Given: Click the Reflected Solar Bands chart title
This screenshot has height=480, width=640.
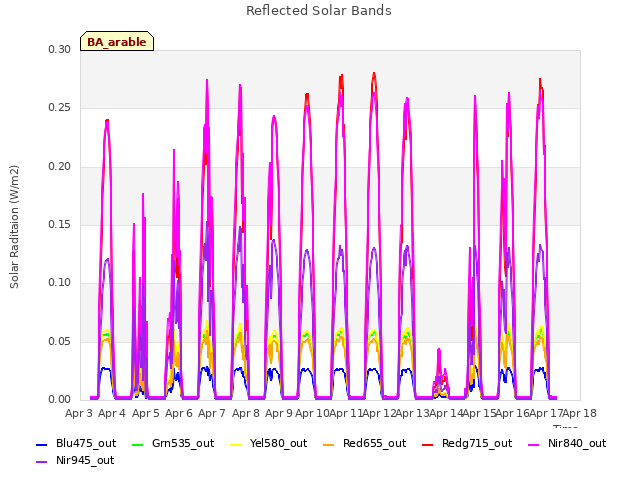Looking at the screenshot, I should (319, 11).
